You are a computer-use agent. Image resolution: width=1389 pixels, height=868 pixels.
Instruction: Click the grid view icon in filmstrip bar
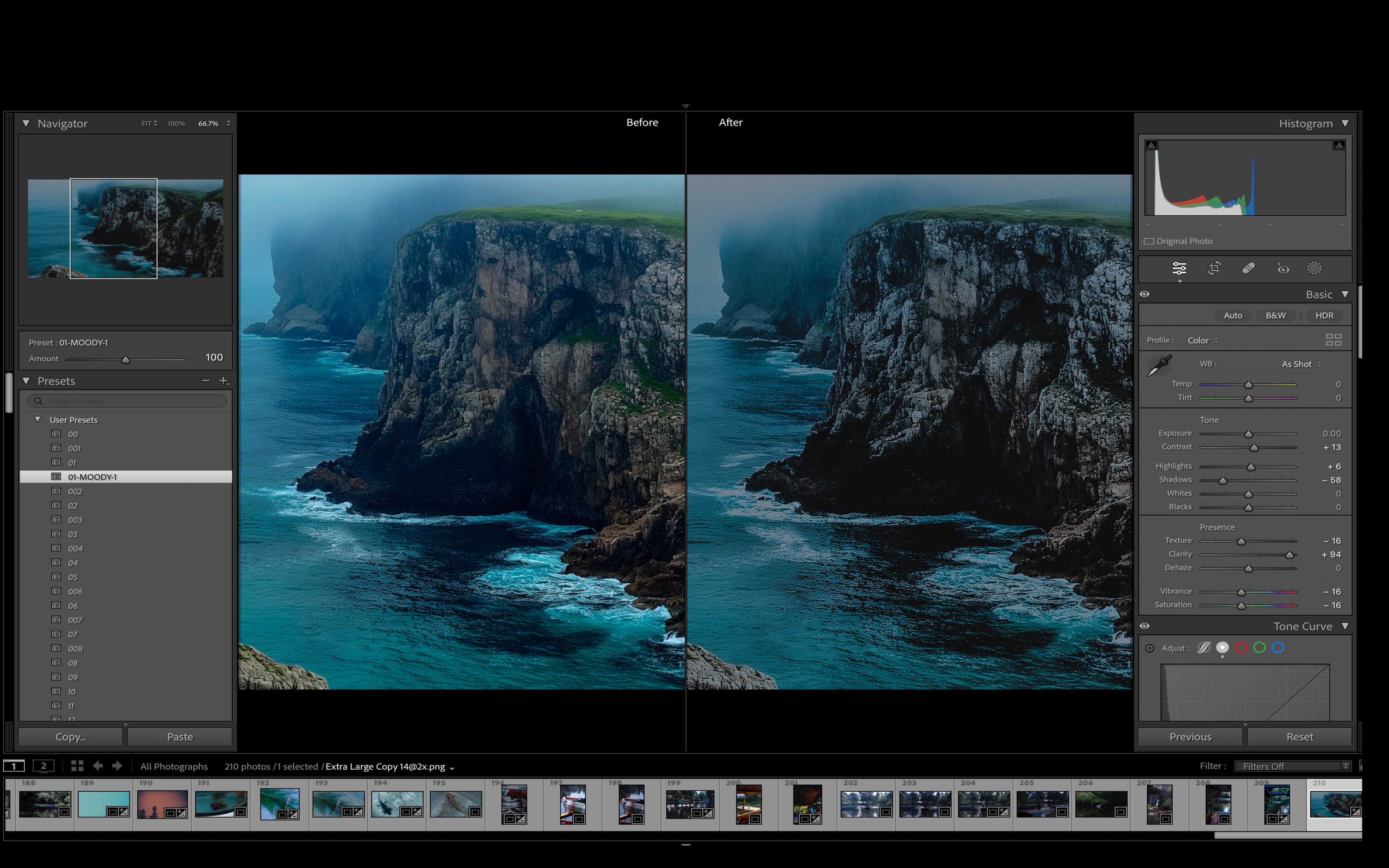pyautogui.click(x=77, y=766)
